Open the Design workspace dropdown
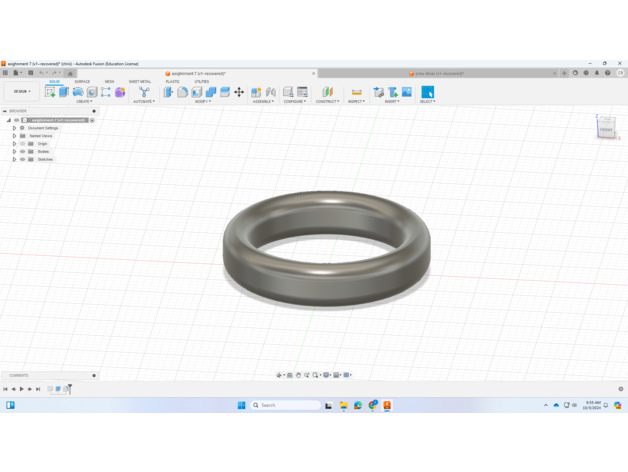Viewport: 628px width, 472px height. pos(21,92)
